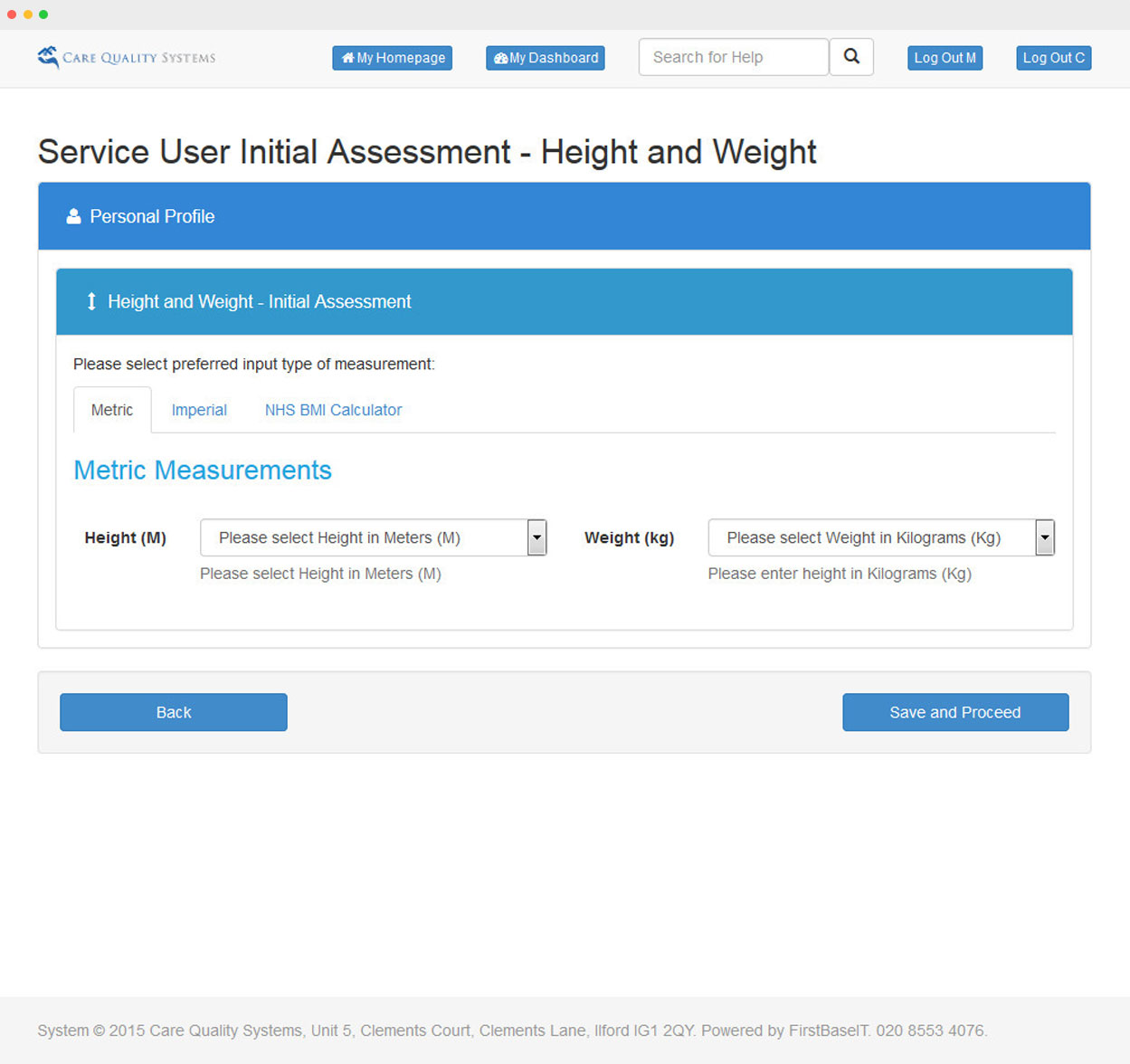Click the arrow on the Height select box
1130x1064 pixels.
[537, 537]
